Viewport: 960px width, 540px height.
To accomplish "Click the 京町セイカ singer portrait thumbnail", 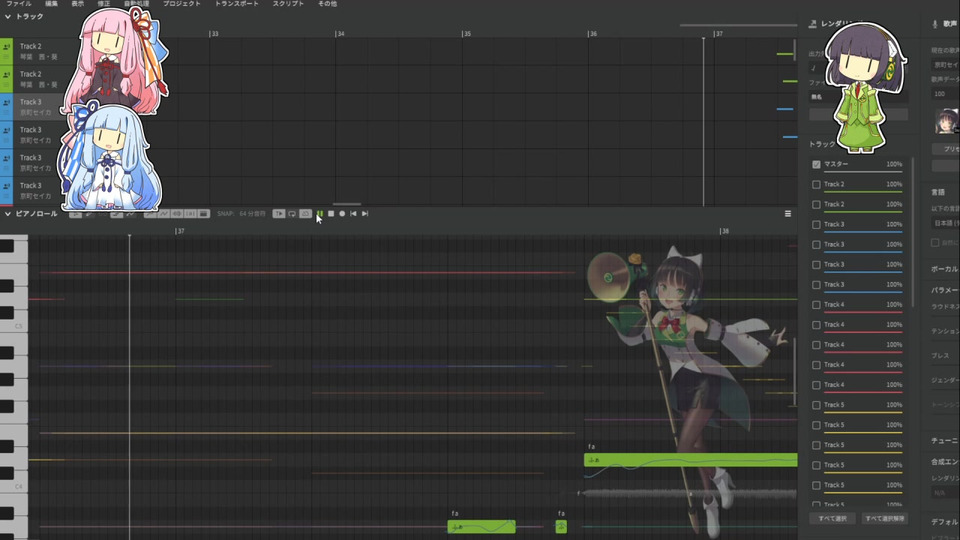I will point(947,121).
